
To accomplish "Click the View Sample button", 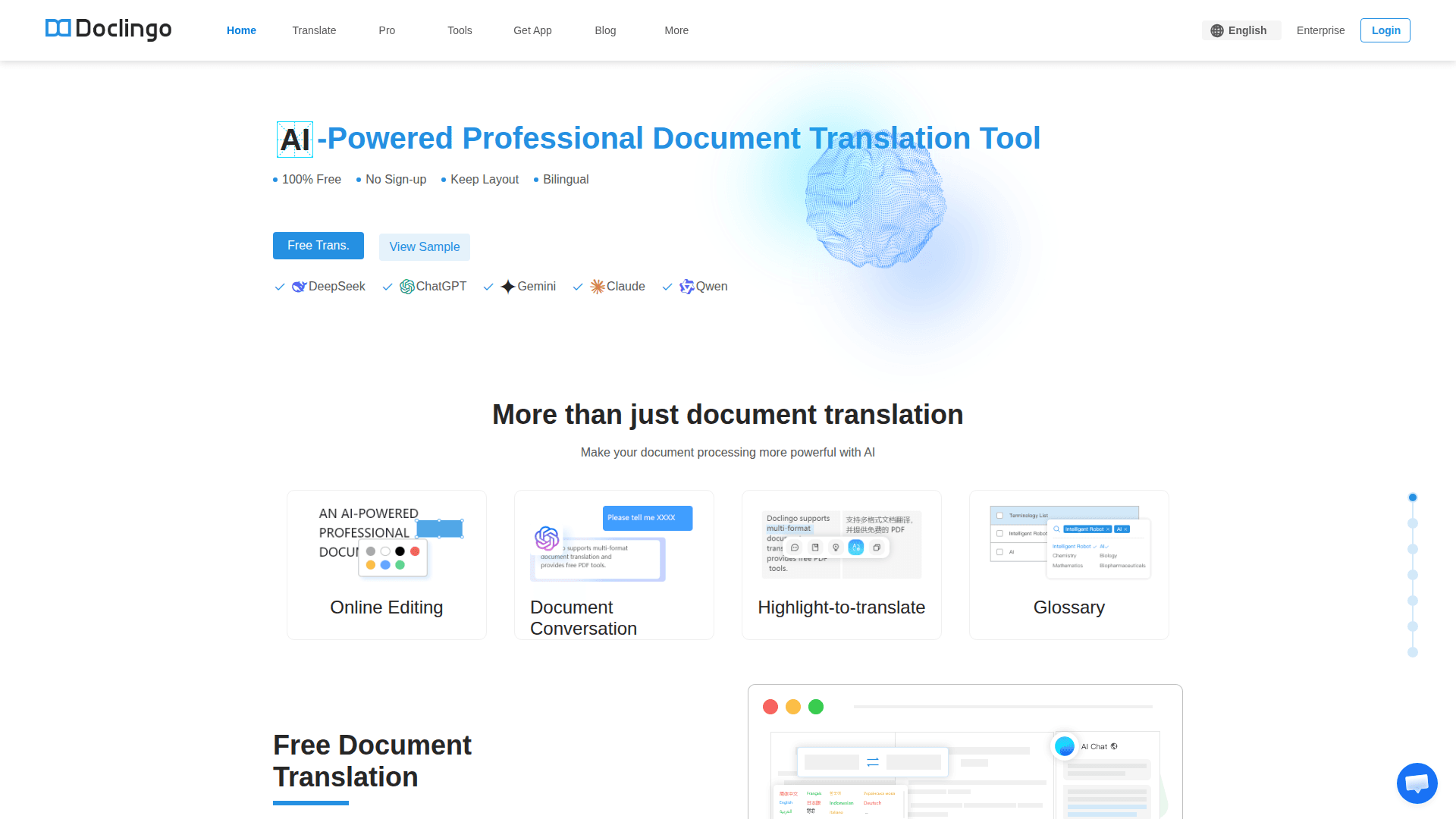I will pos(425,247).
